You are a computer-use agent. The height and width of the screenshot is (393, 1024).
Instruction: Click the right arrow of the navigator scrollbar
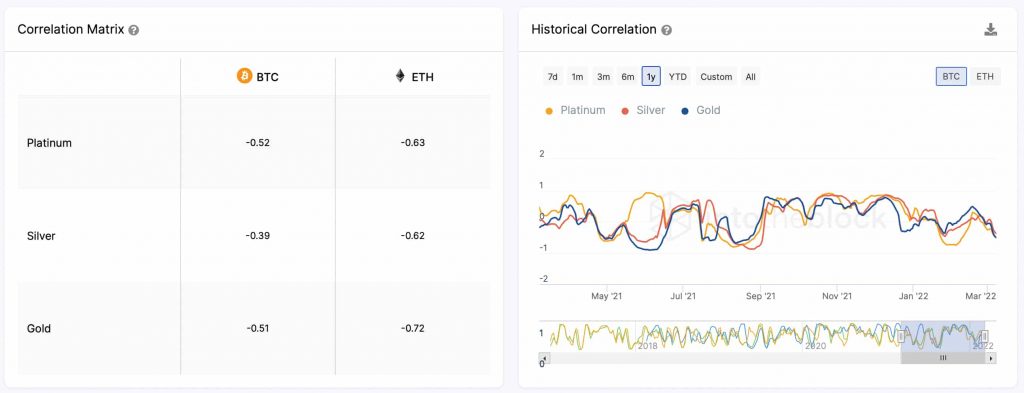991,358
